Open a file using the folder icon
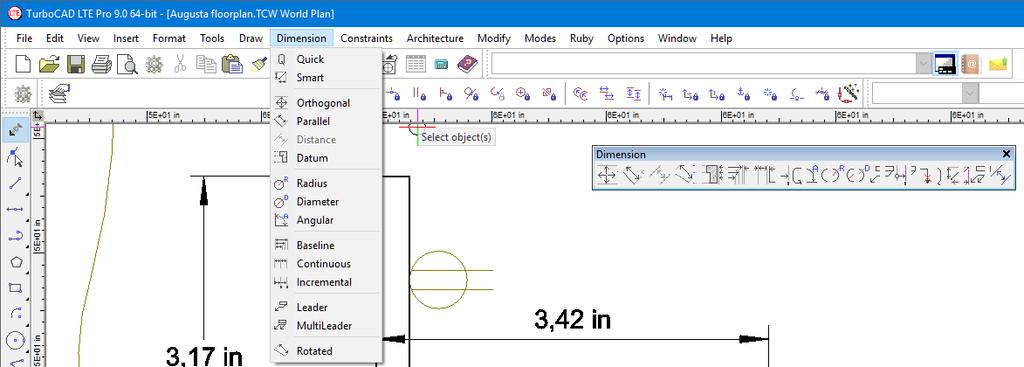Viewport: 1024px width, 367px height. [49, 64]
